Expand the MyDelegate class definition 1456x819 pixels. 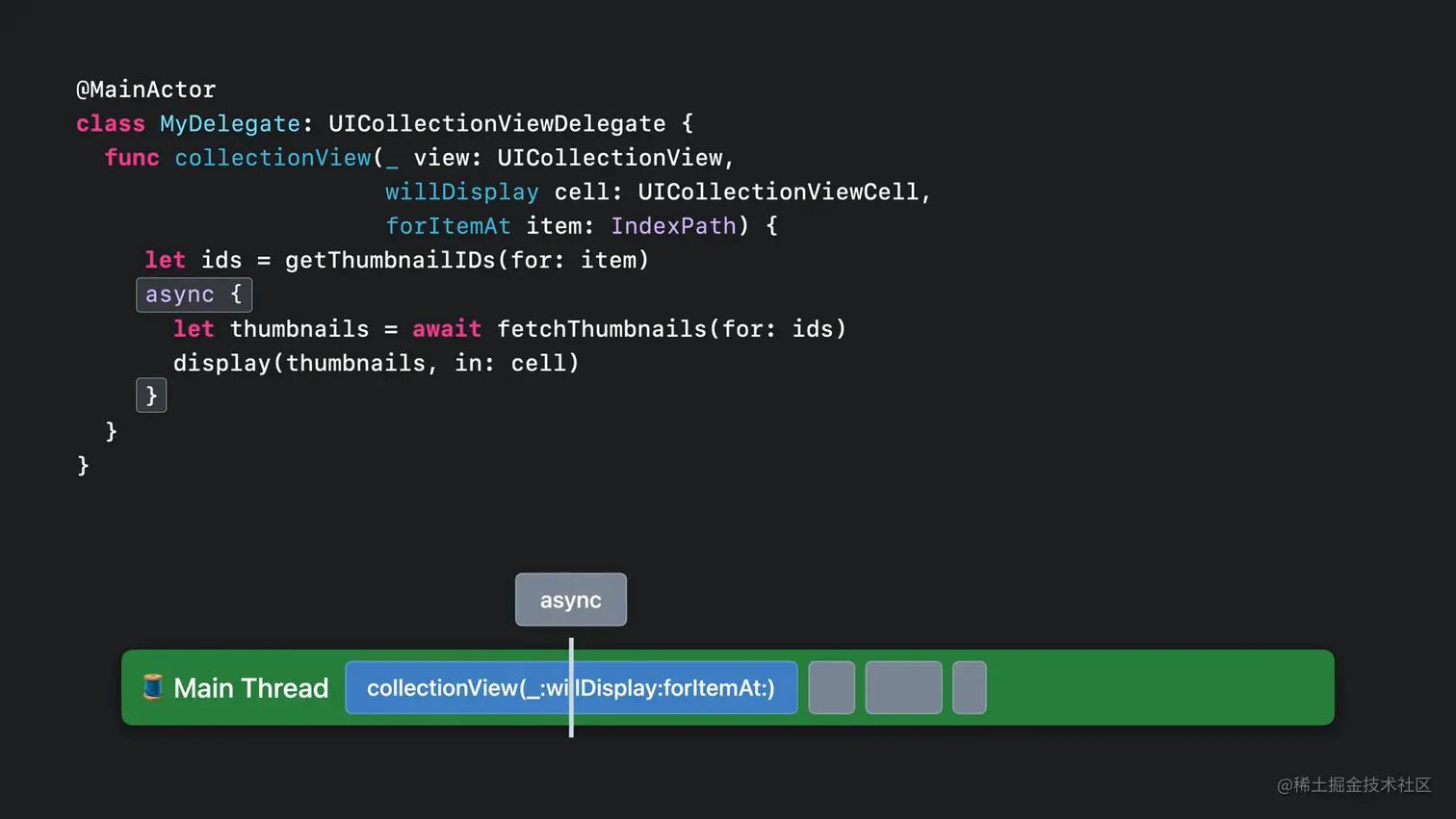click(228, 123)
